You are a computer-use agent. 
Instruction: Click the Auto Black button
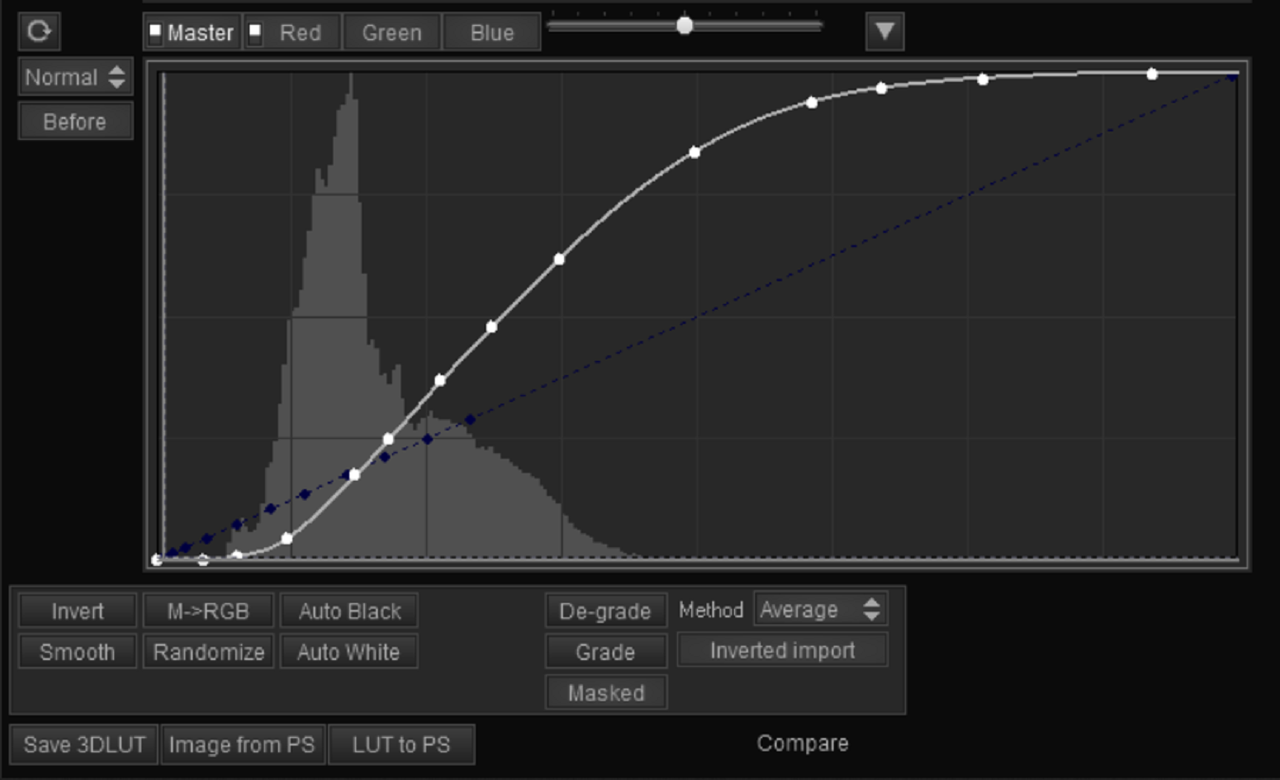coord(349,611)
